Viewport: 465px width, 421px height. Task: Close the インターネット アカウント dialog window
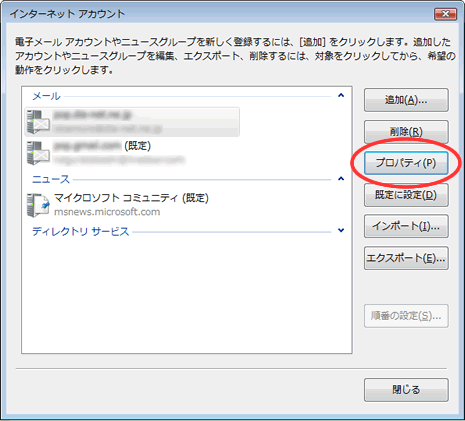445,14
